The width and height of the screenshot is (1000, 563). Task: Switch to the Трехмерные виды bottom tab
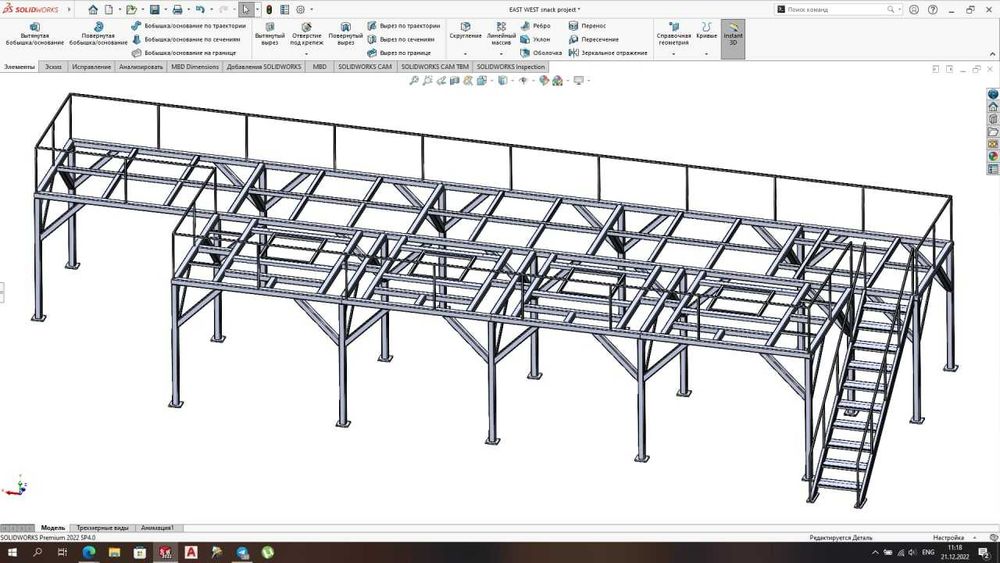103,528
